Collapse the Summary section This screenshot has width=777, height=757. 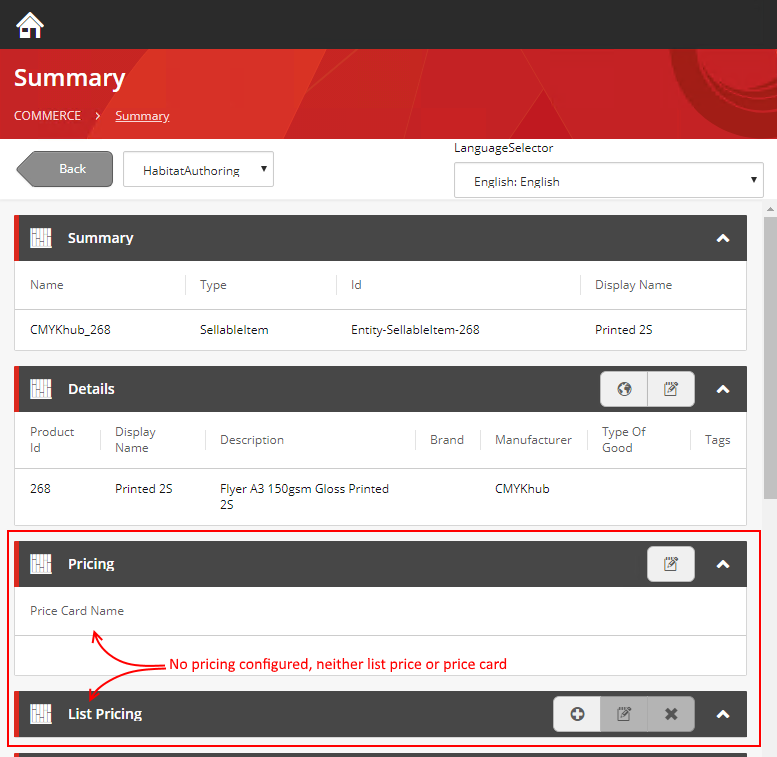[723, 239]
